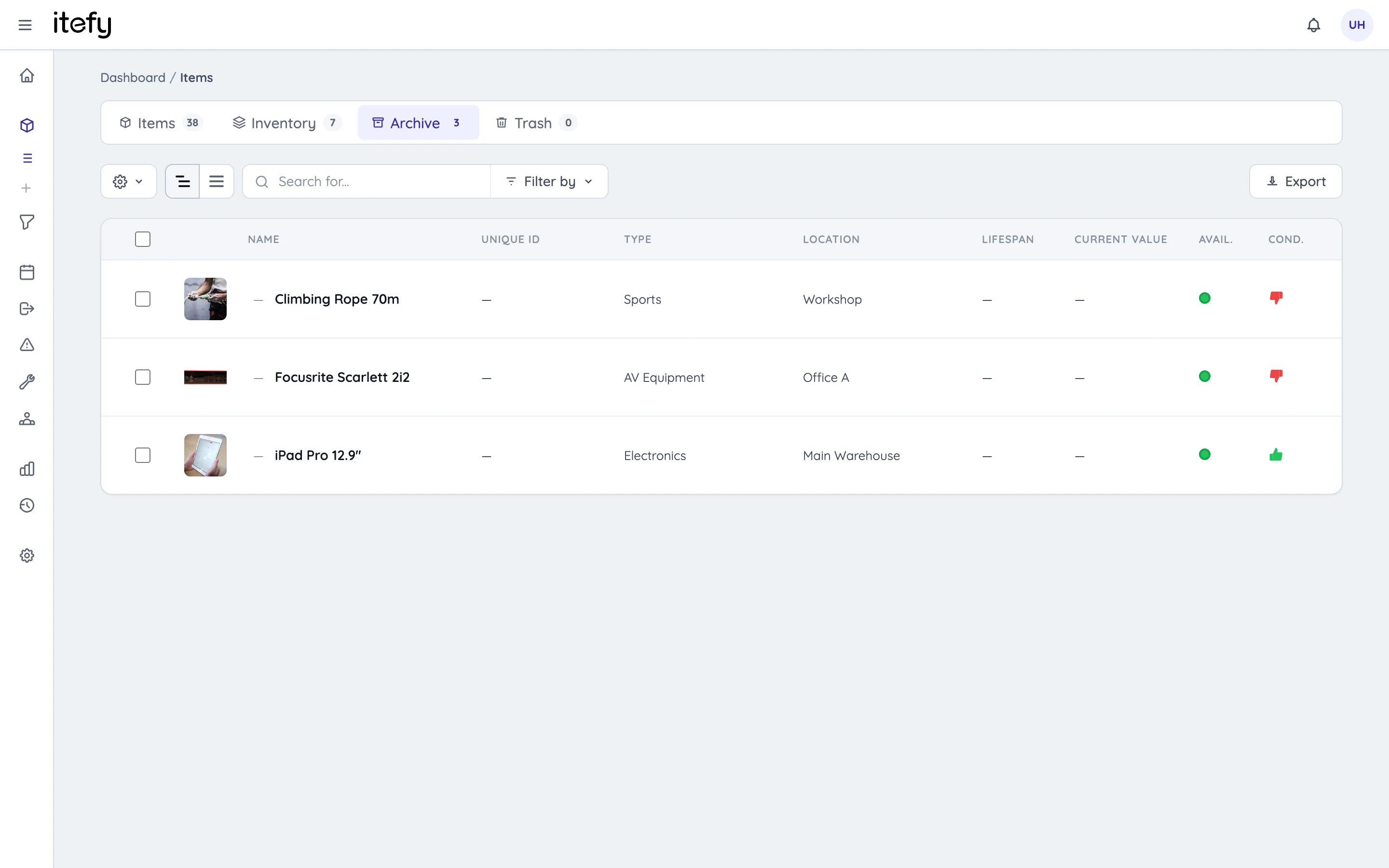This screenshot has height=868, width=1389.
Task: Switch to the Inventory tab
Action: click(287, 123)
